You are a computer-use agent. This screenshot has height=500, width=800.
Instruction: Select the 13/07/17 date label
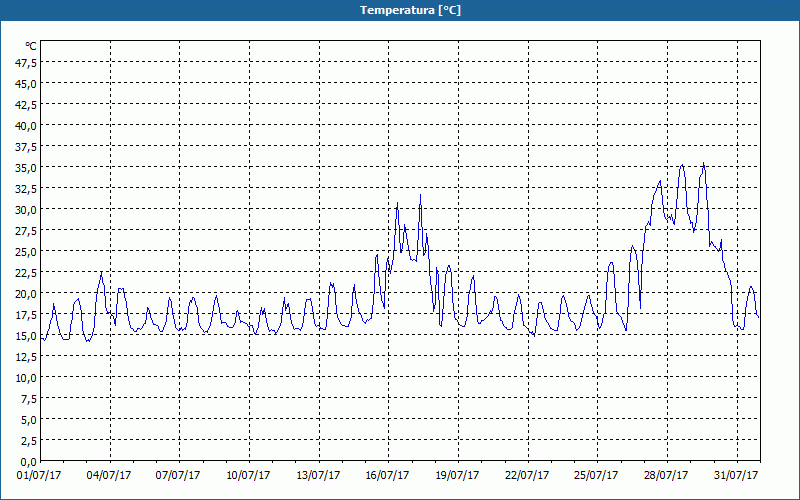tap(318, 476)
